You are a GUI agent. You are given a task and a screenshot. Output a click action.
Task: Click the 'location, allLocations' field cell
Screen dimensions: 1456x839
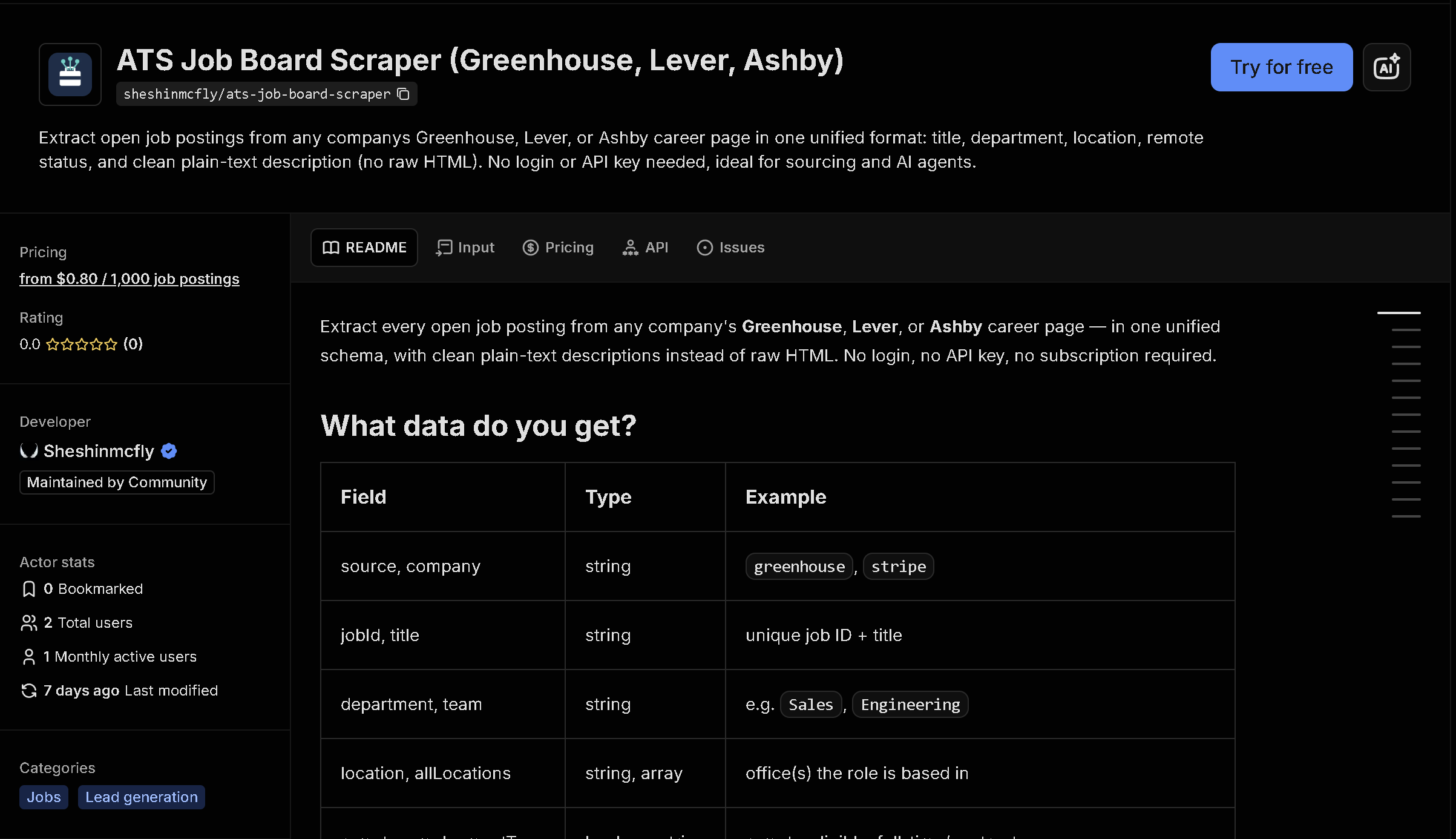pos(443,774)
